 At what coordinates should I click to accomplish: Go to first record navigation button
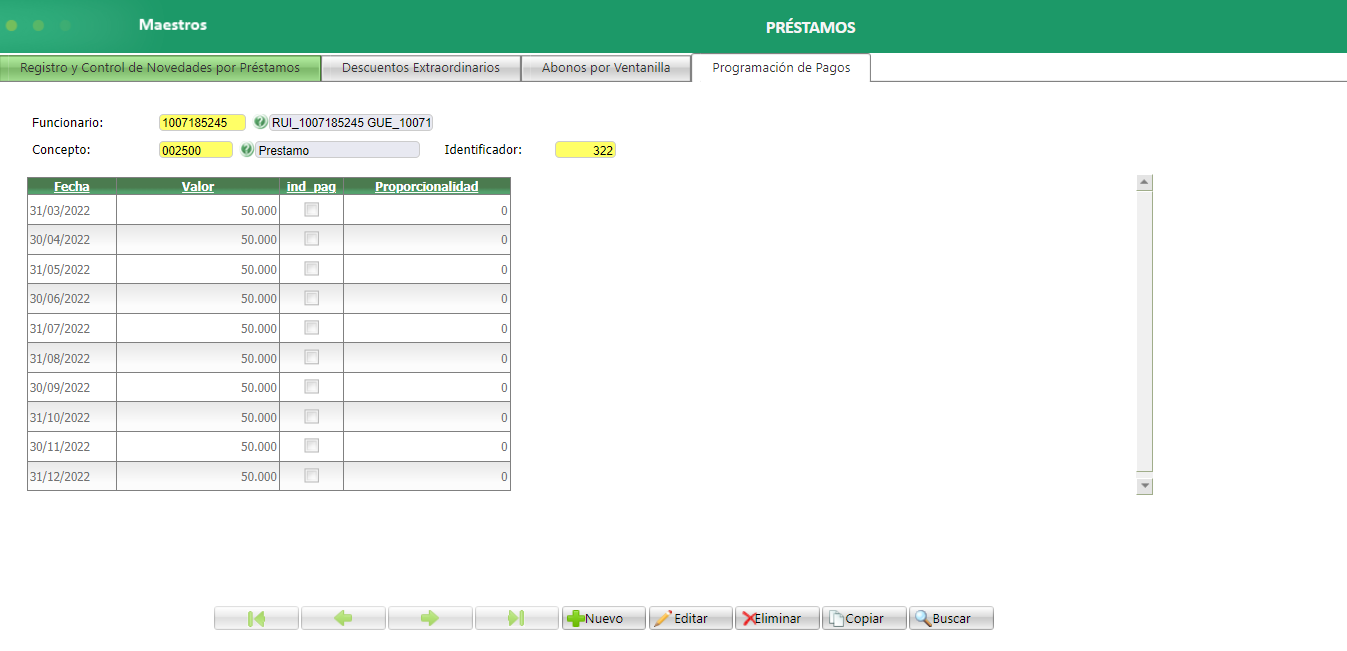coord(256,618)
